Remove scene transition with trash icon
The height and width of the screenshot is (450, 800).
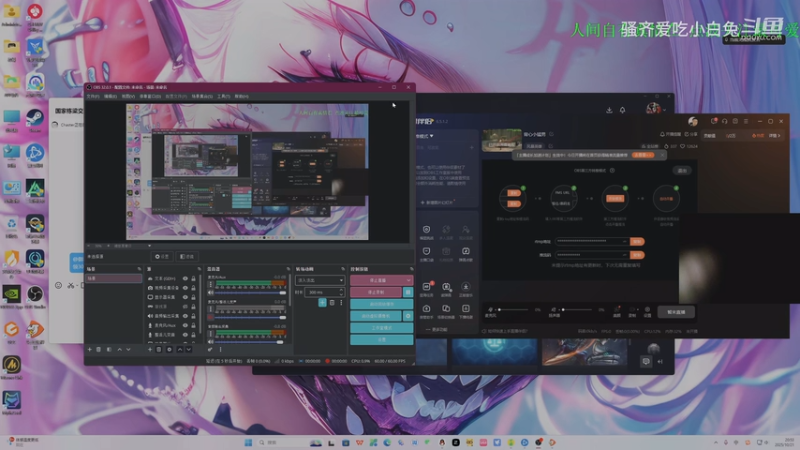332,303
